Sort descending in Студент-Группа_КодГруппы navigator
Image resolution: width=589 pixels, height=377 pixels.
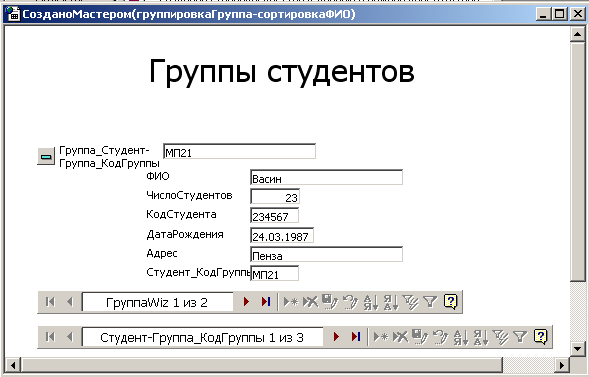pos(481,337)
